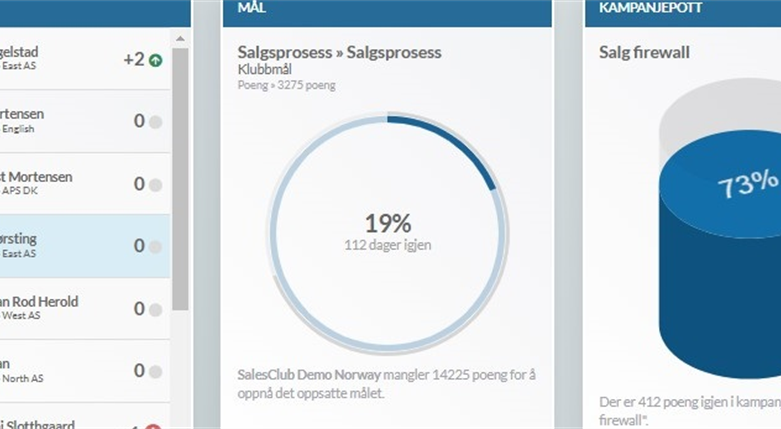Click the 73% cylinder pot chart
This screenshot has width=781, height=429.
point(720,229)
